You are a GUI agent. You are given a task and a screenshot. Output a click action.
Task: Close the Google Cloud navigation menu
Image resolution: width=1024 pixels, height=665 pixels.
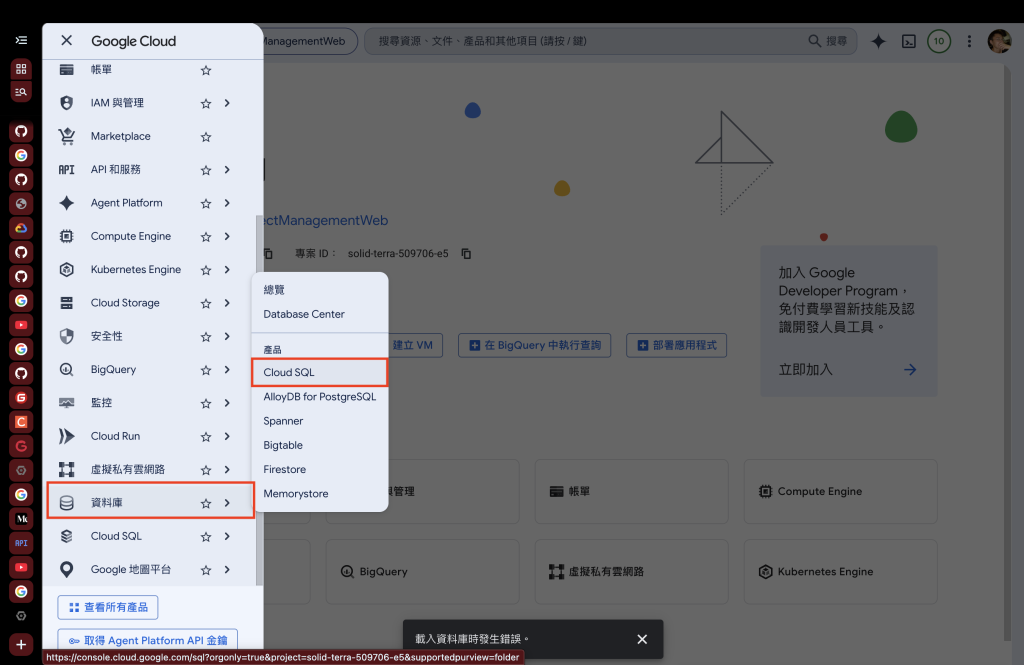(x=67, y=41)
